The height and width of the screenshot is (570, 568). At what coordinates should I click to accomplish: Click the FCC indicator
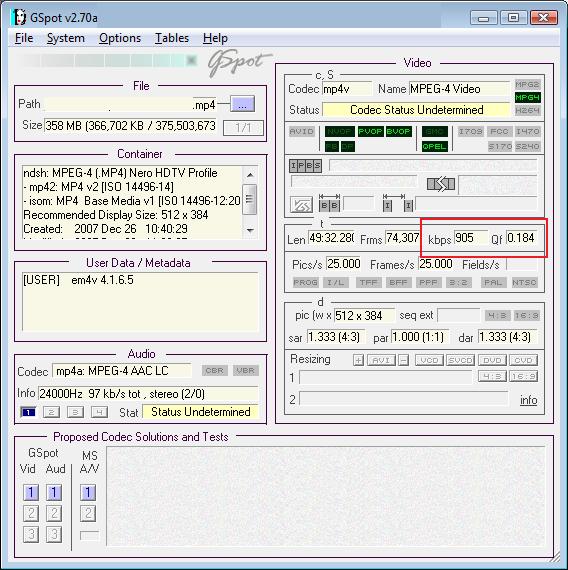(499, 131)
